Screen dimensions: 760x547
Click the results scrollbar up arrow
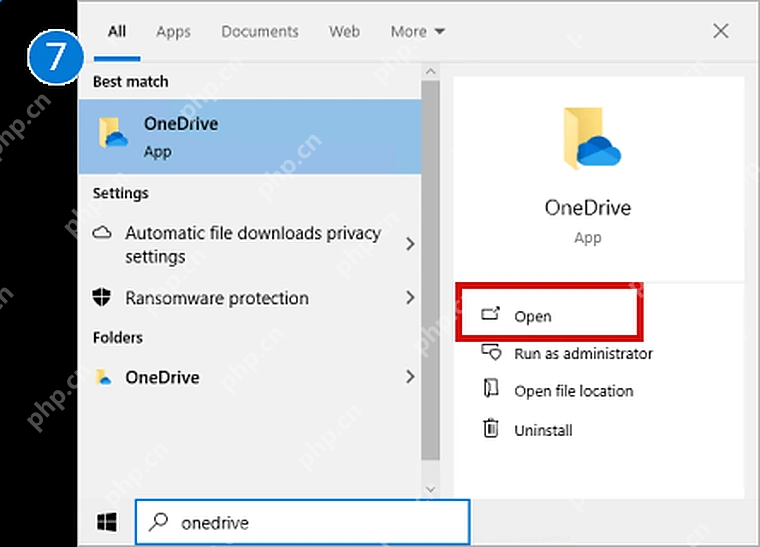coord(430,71)
